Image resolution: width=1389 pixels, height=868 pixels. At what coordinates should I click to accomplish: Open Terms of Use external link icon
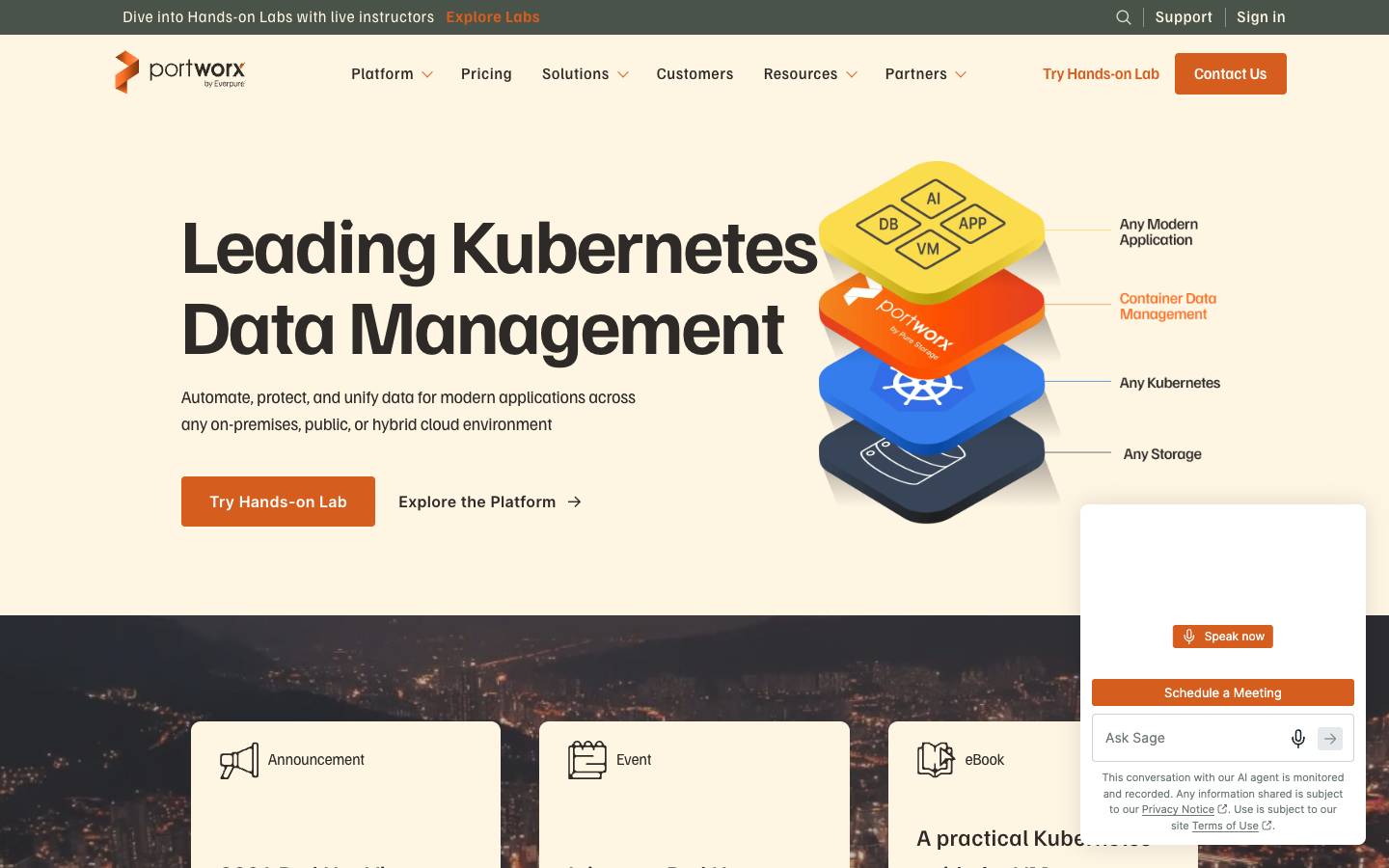[x=1266, y=826]
